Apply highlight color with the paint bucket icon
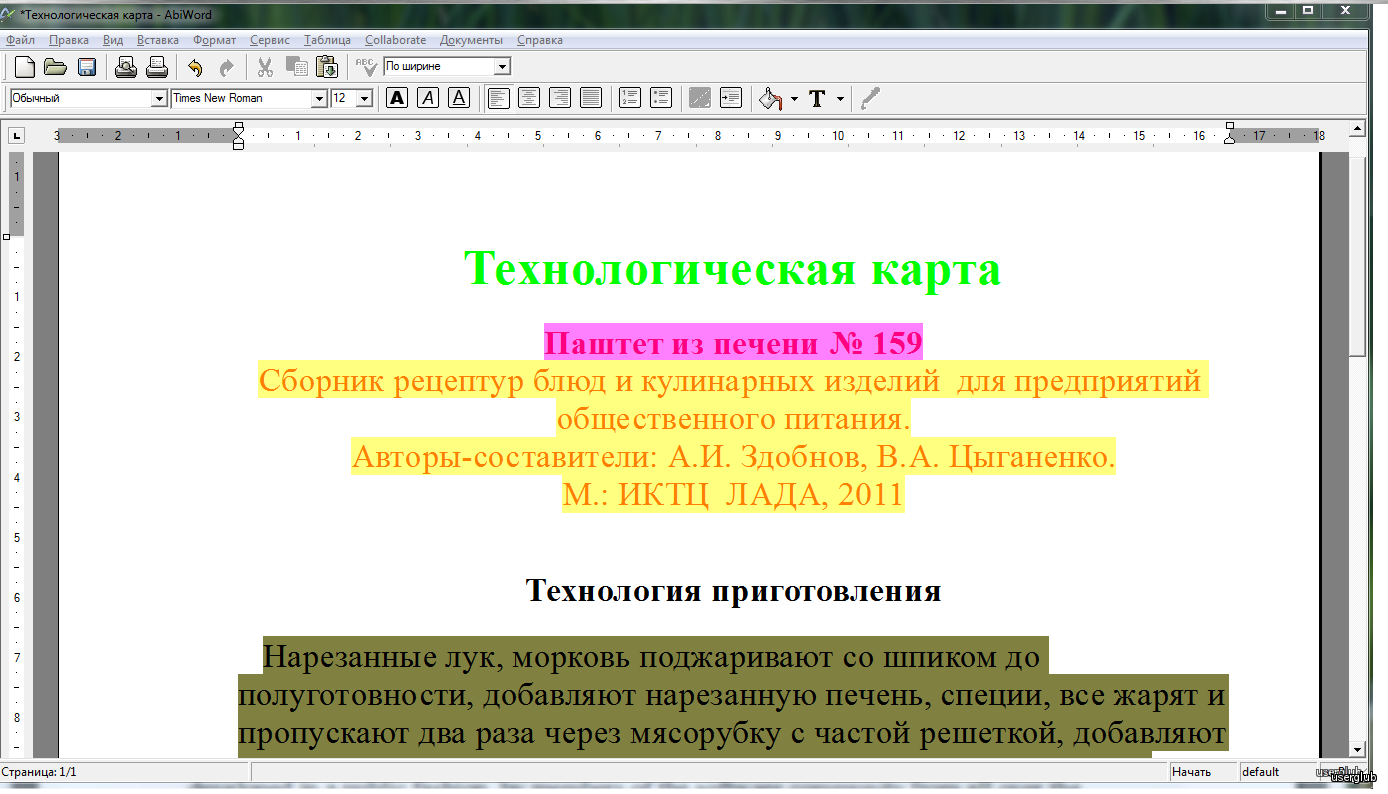This screenshot has height=794, width=1388. coord(770,98)
